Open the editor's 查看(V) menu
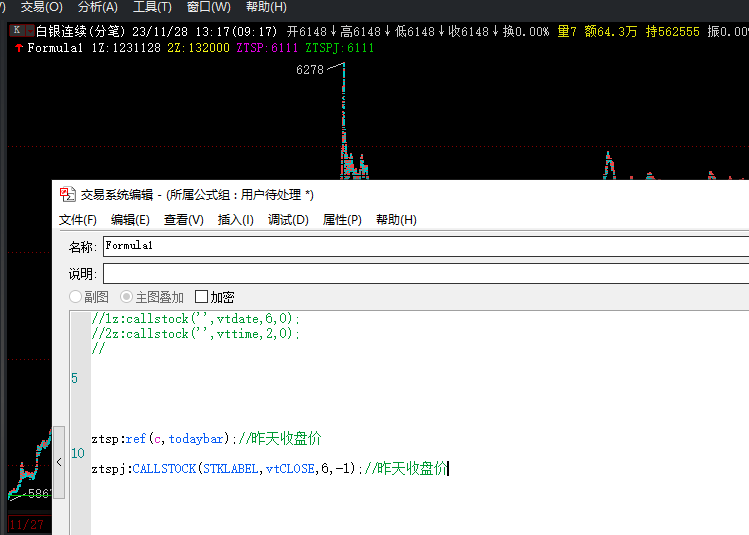Screen dimensions: 749x535 [183, 220]
